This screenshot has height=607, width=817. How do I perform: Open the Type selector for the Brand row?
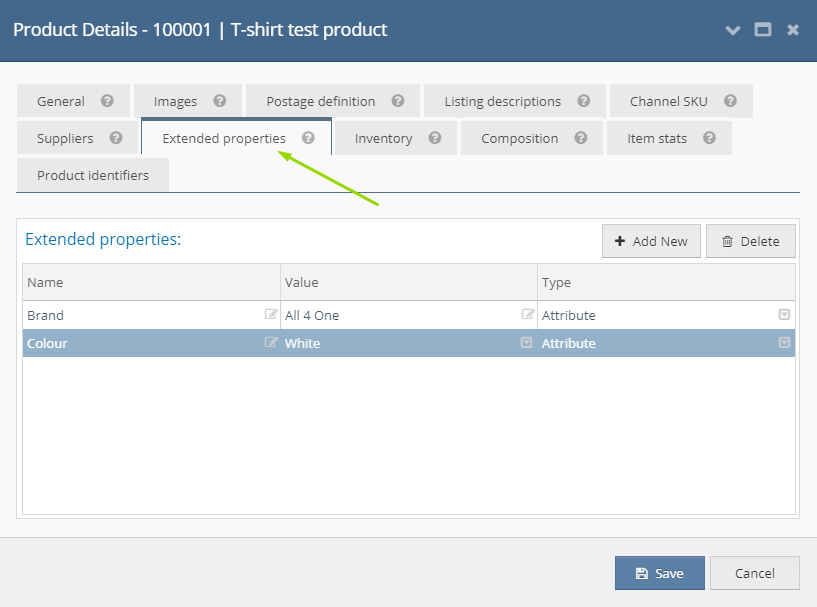(785, 314)
